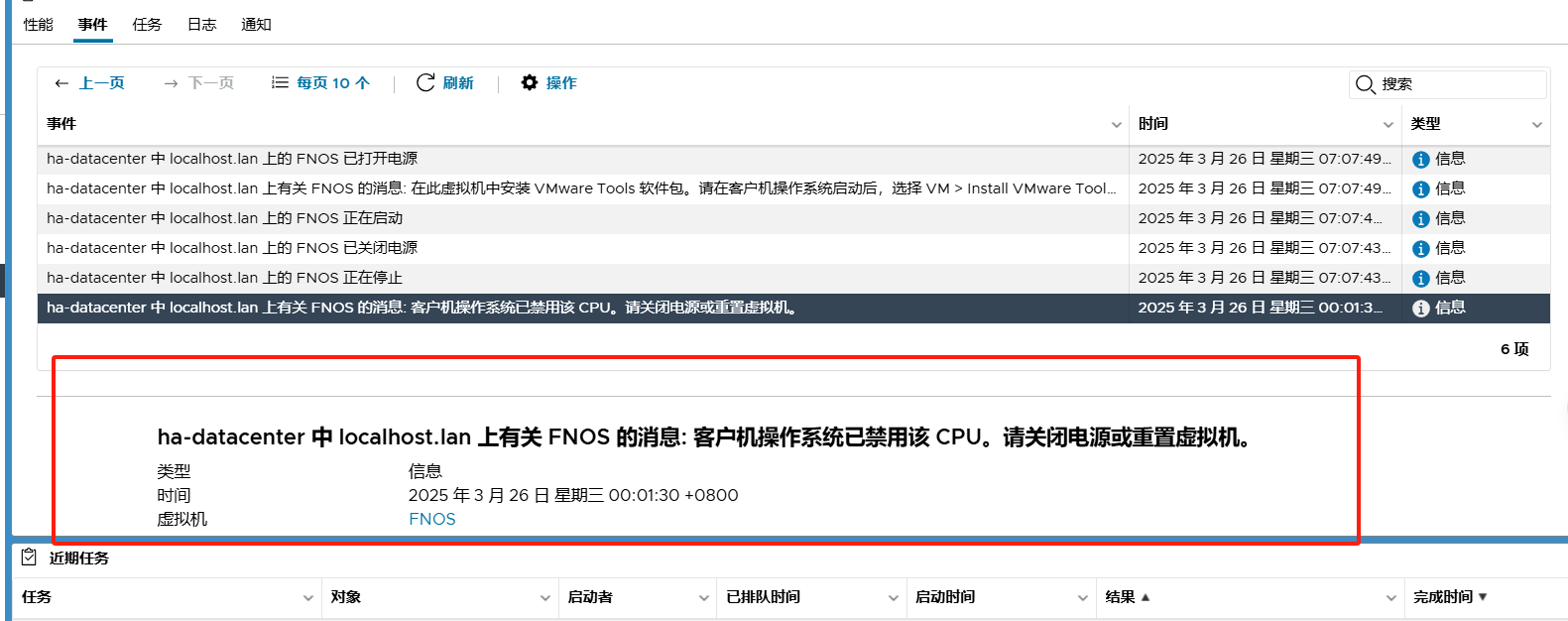Screen dimensions: 1568x621
Task: Expand the 类型 column header chevron
Action: (1537, 125)
